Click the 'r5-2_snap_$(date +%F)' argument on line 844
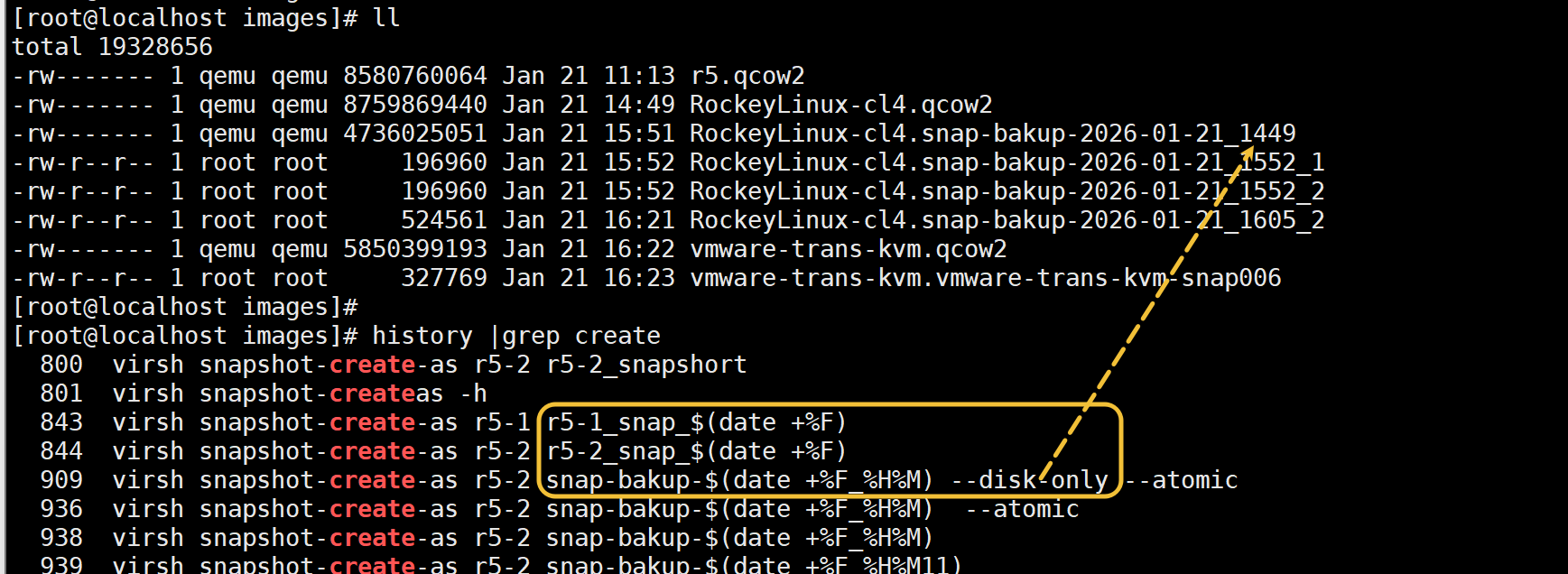The height and width of the screenshot is (574, 1568). point(696,451)
